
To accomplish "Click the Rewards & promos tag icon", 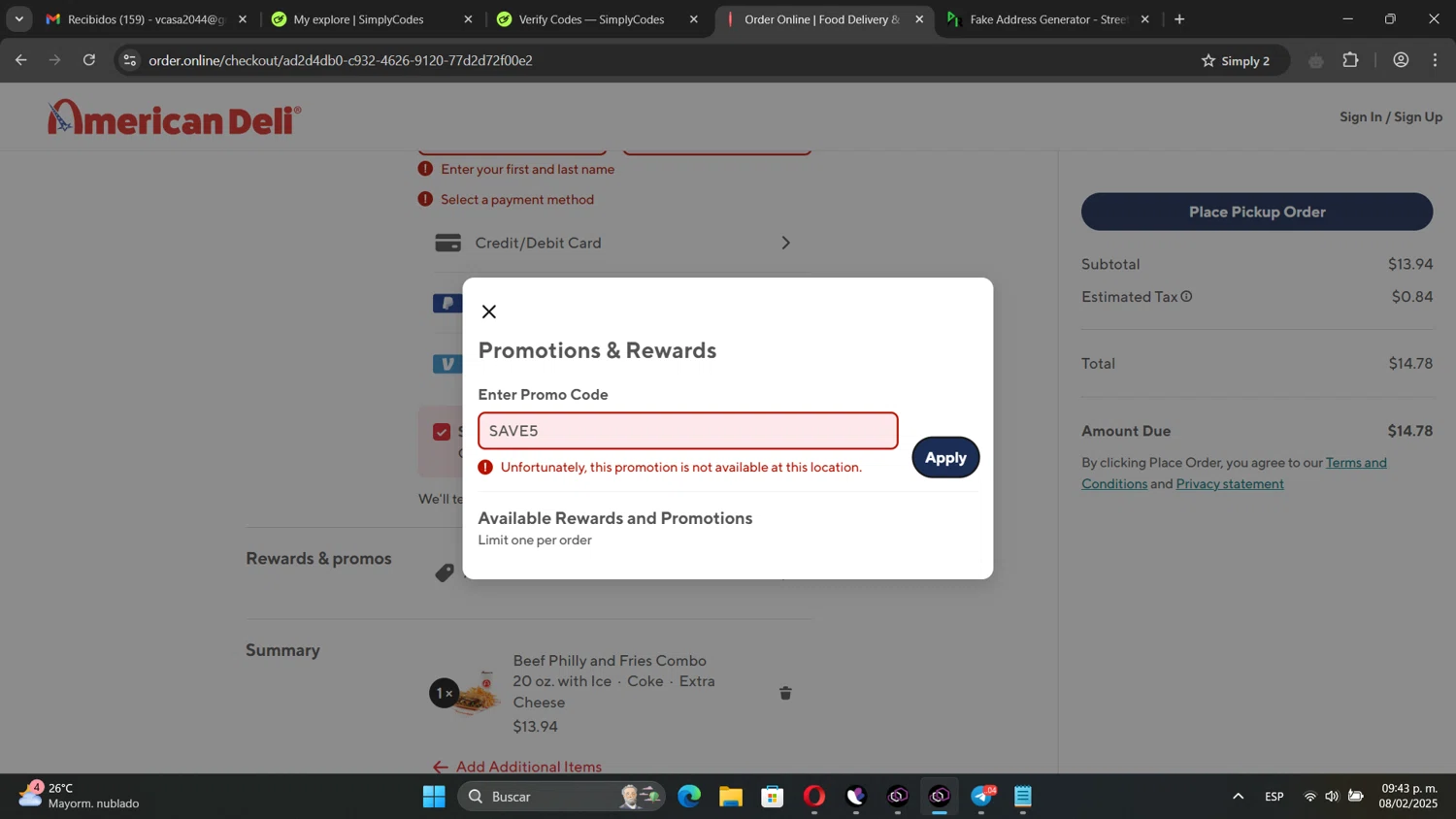I will 445,573.
